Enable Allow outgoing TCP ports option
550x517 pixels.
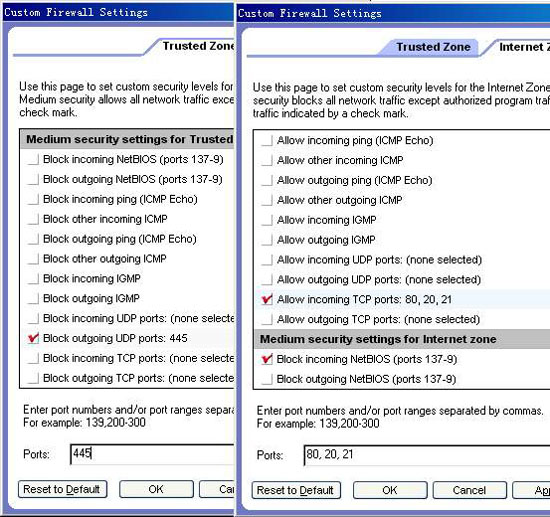point(267,320)
